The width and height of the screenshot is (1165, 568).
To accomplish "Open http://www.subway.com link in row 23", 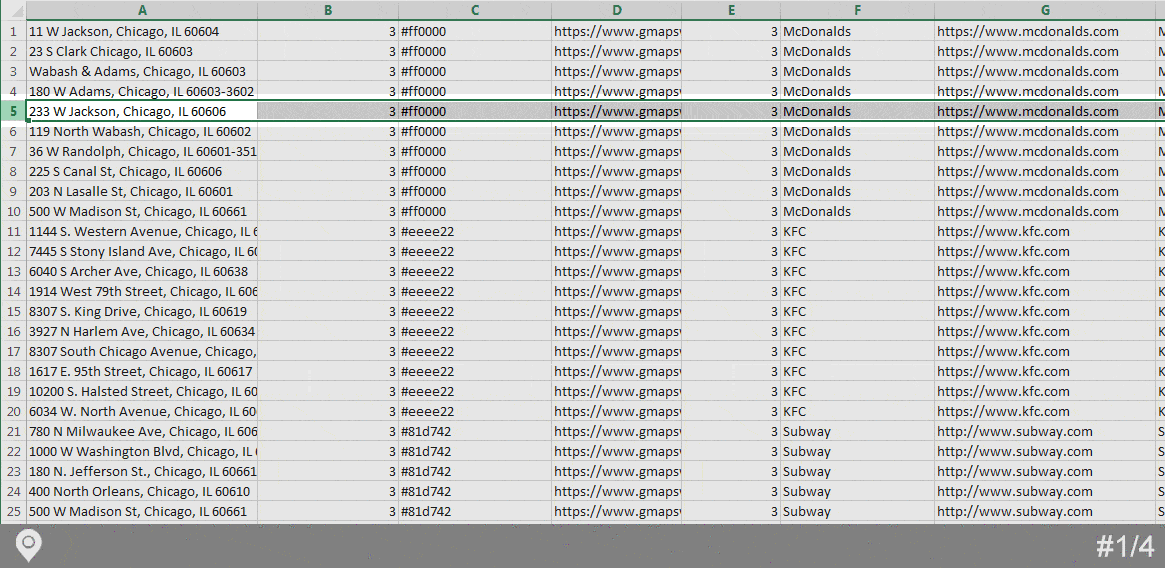I will pos(1045,471).
